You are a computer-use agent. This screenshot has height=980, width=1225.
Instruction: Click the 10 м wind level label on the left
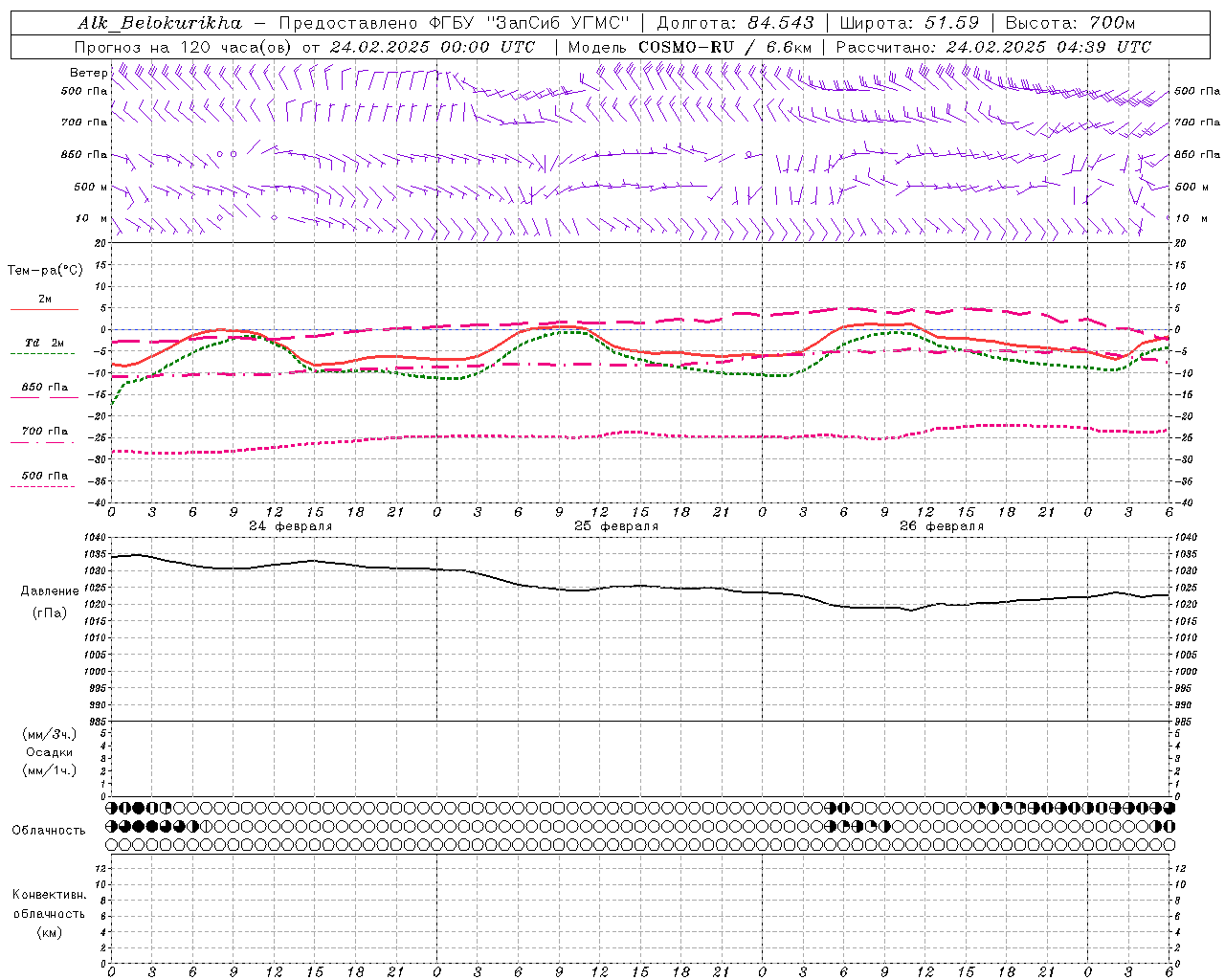[x=92, y=219]
